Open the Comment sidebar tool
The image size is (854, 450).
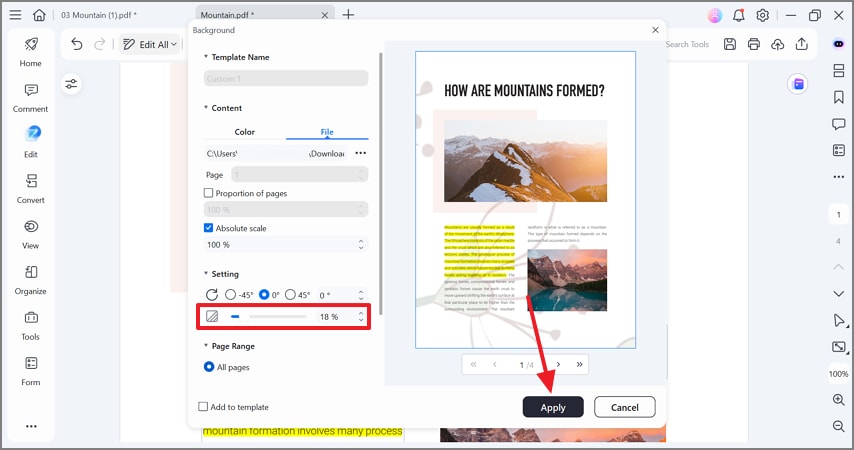click(30, 98)
